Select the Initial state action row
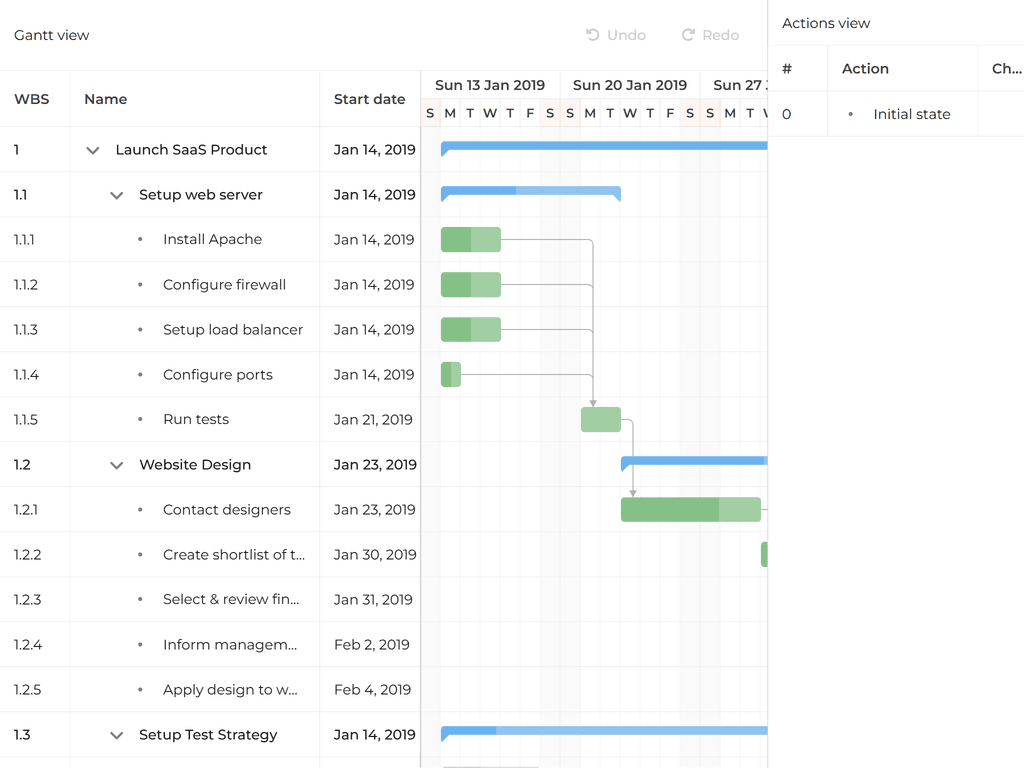1024x768 pixels. pos(911,114)
